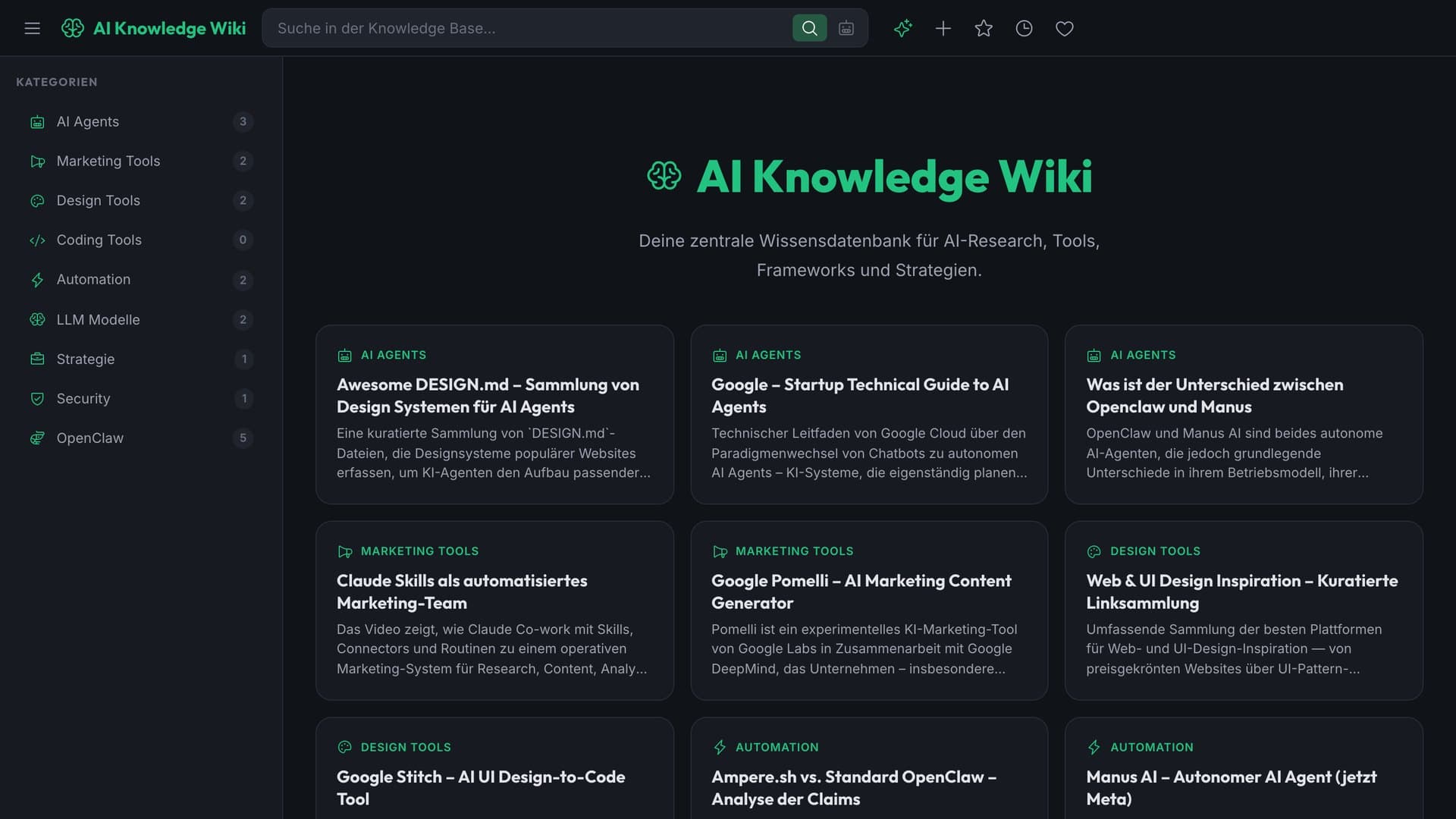Click the Security shield icon
The width and height of the screenshot is (1456, 819).
coord(37,398)
